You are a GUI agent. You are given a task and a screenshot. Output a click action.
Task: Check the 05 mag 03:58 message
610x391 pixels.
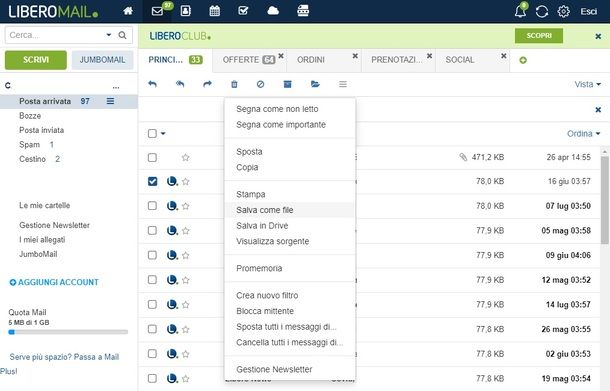152,231
